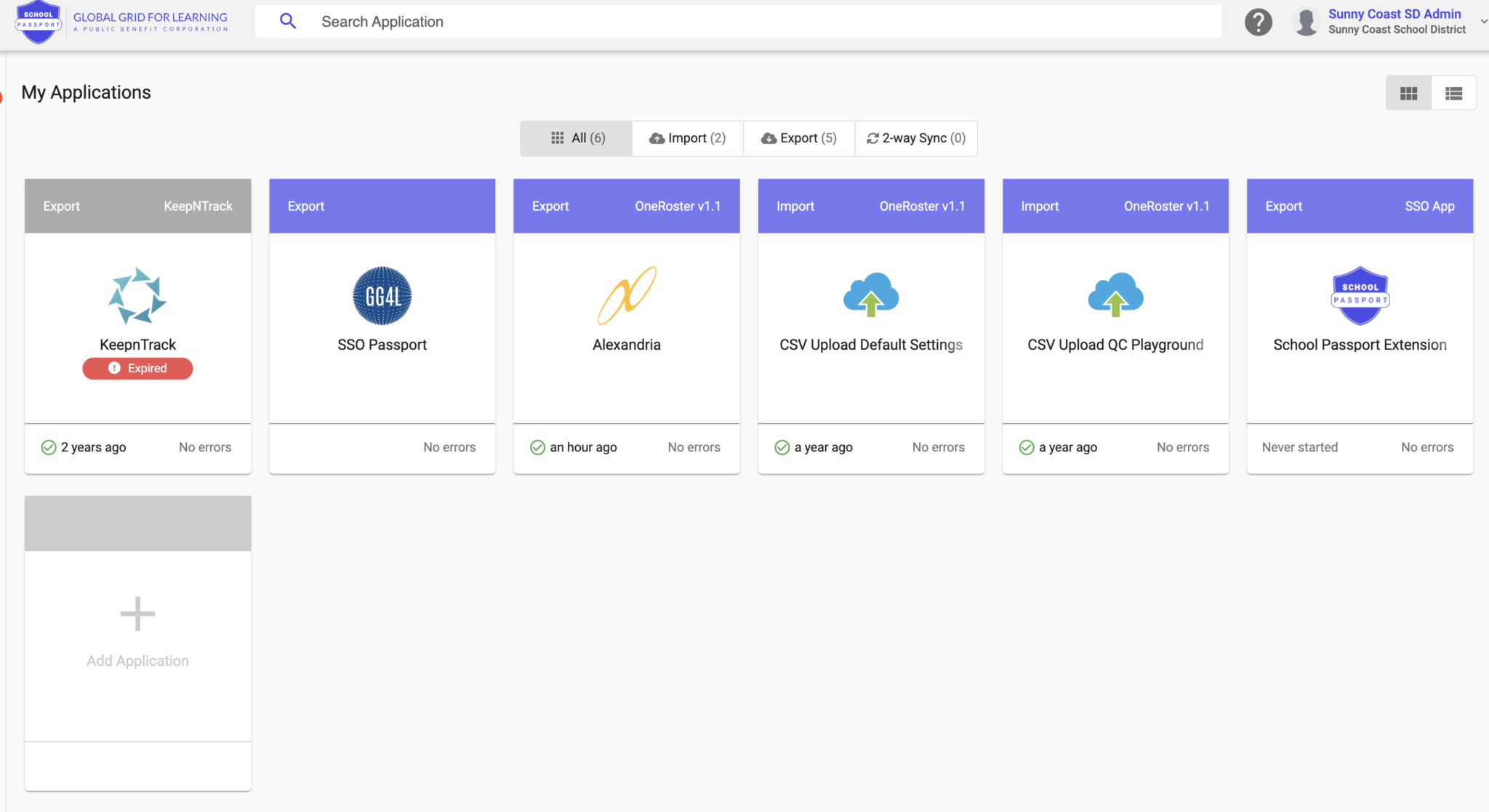Click the School Passport logo
The height and width of the screenshot is (812, 1489).
[39, 22]
